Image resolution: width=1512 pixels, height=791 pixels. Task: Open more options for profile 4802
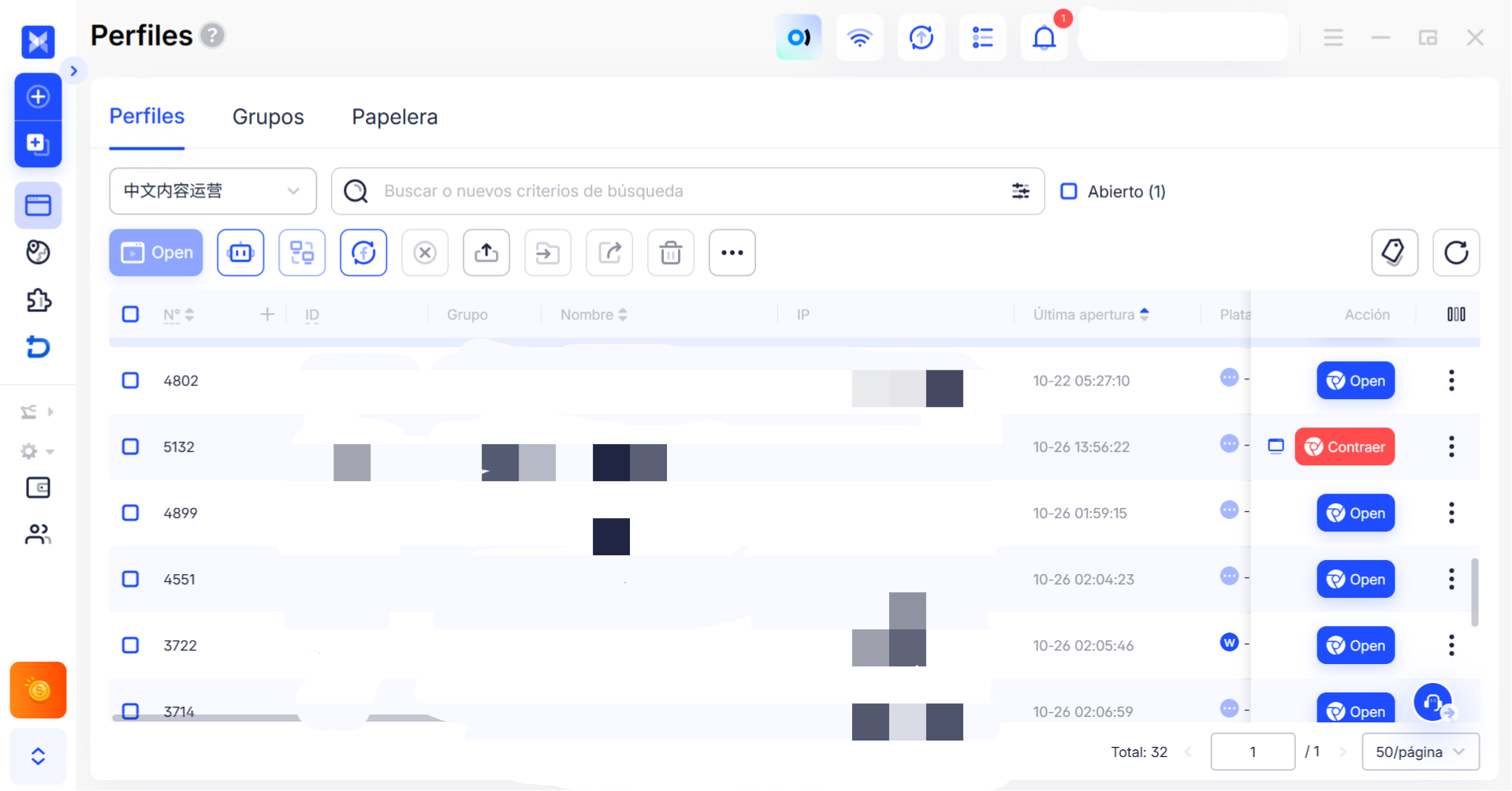tap(1451, 381)
